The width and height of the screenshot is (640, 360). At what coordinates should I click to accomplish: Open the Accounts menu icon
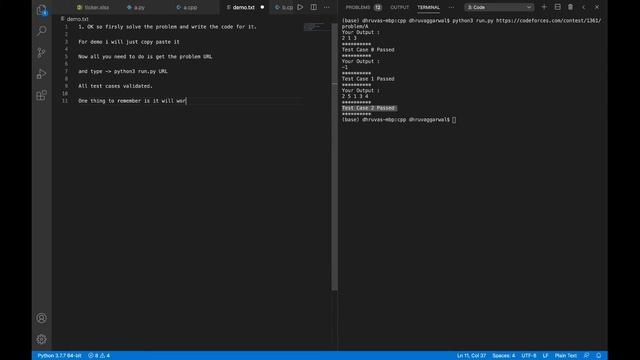(x=42, y=318)
